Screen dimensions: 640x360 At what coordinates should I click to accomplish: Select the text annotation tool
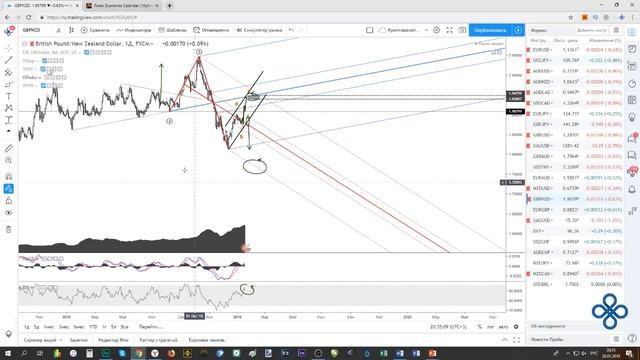[8, 96]
